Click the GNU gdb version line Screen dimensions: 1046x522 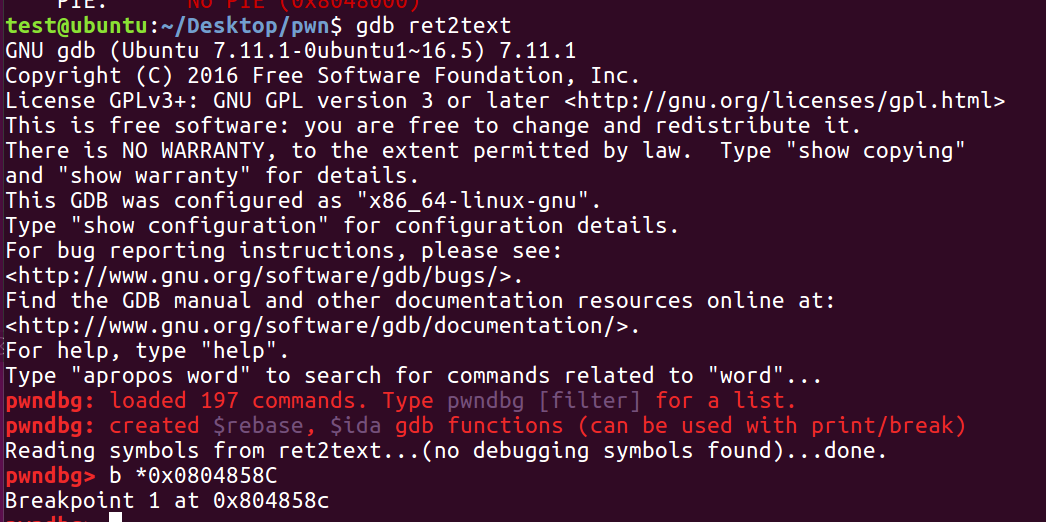tap(290, 51)
